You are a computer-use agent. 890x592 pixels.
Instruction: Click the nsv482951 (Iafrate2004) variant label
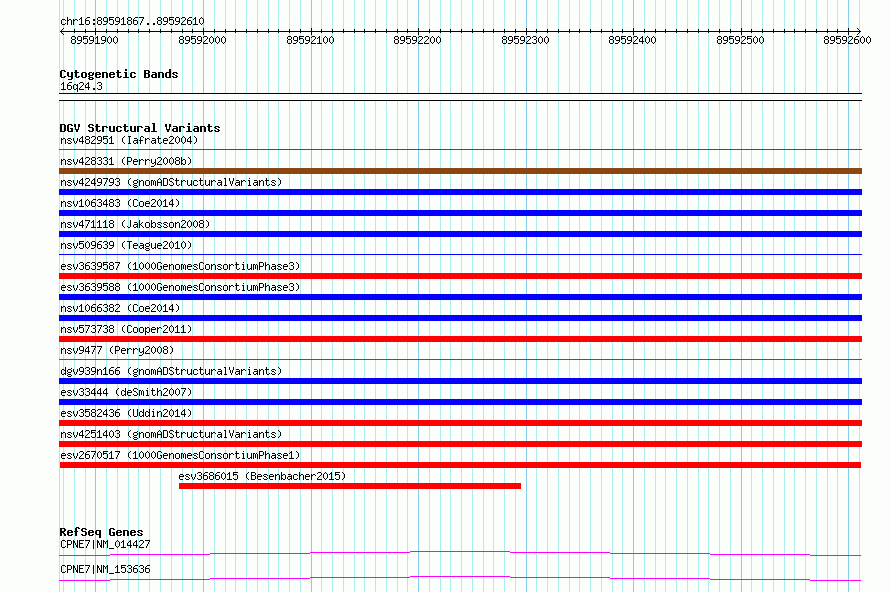tap(129, 140)
